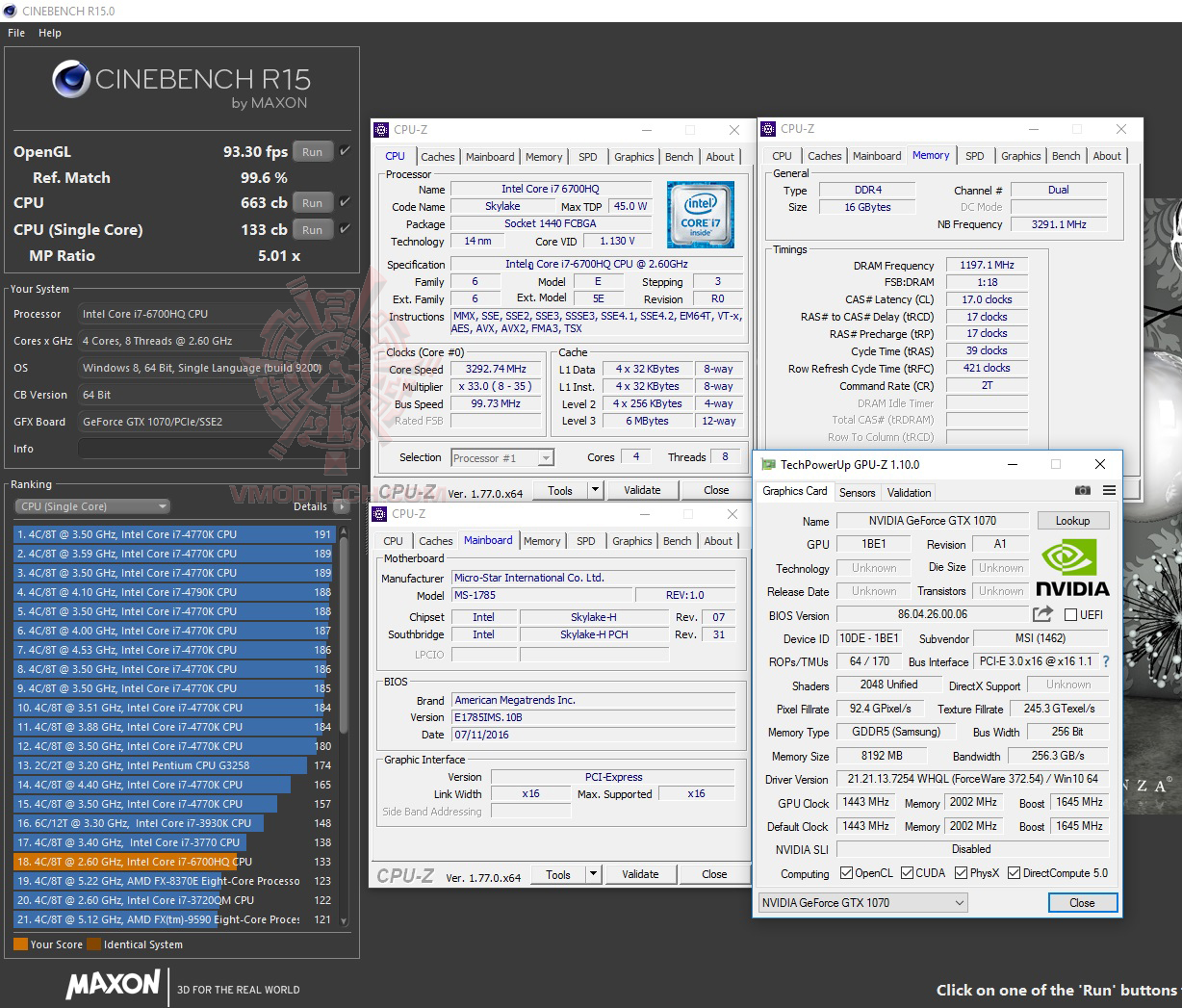
Task: Switch to SPD tab in CPU-Z Memory window
Action: (x=975, y=156)
